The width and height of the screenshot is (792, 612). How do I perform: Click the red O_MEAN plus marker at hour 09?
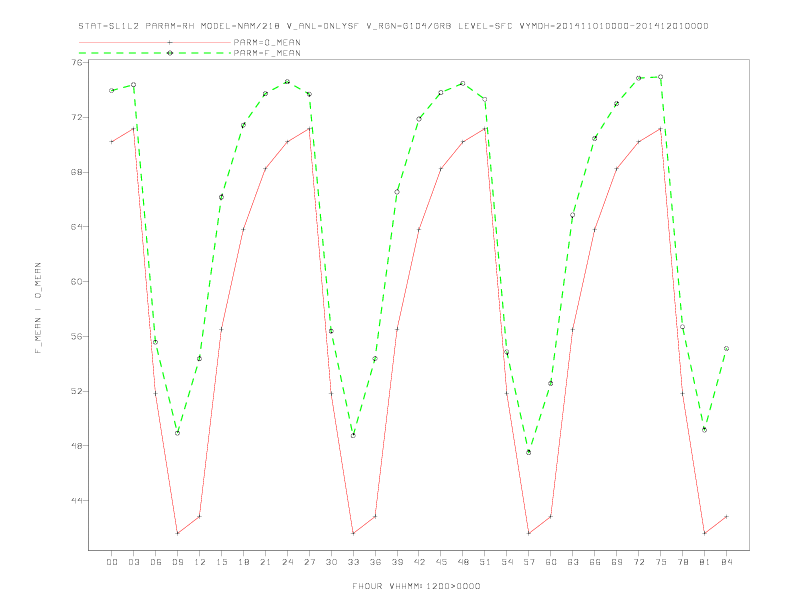177,533
